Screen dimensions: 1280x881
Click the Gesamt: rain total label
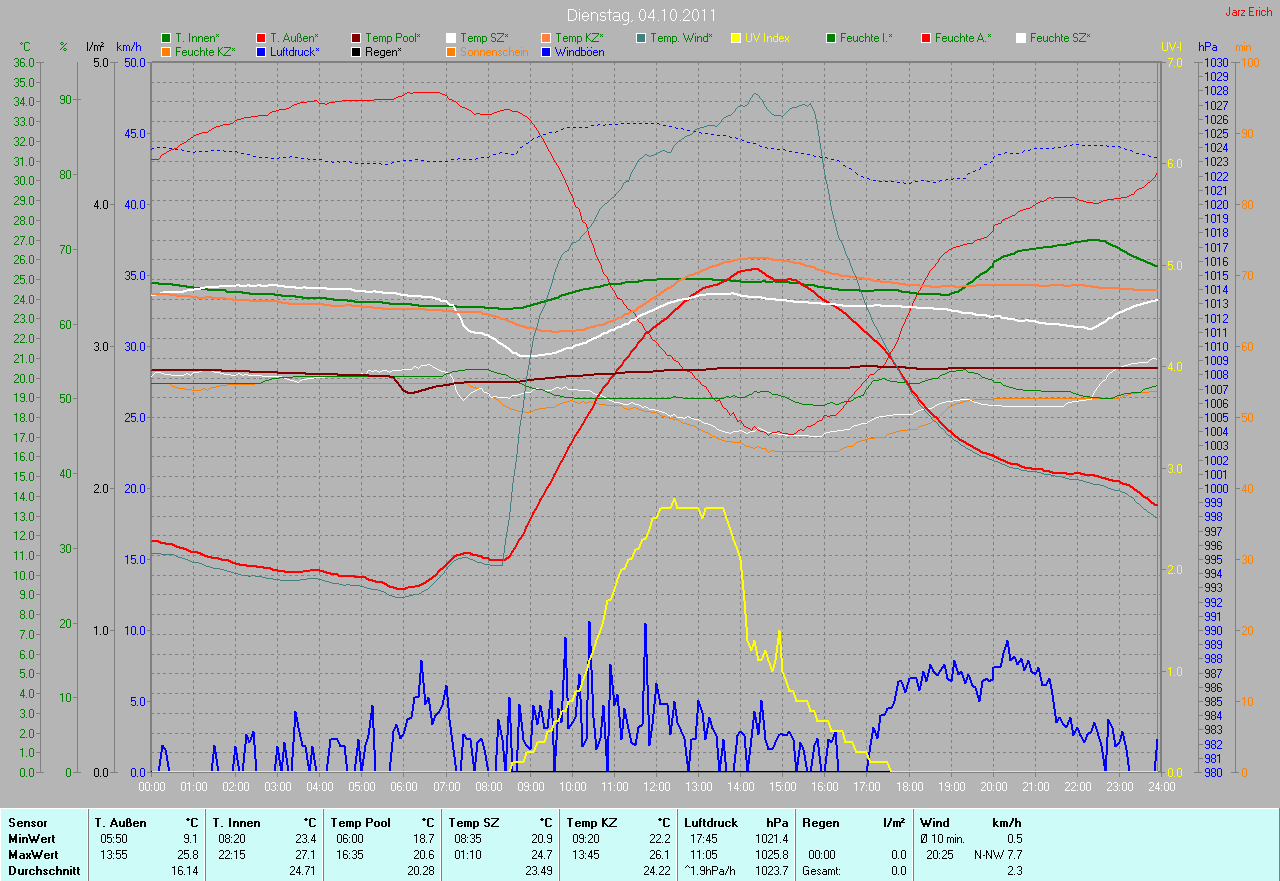(821, 871)
